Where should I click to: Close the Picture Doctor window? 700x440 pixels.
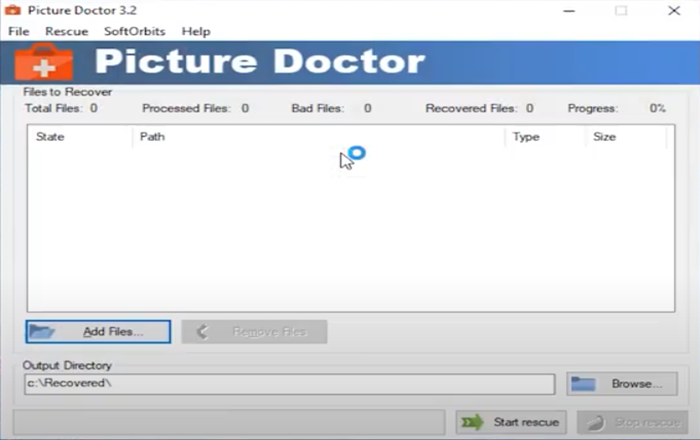[x=674, y=11]
